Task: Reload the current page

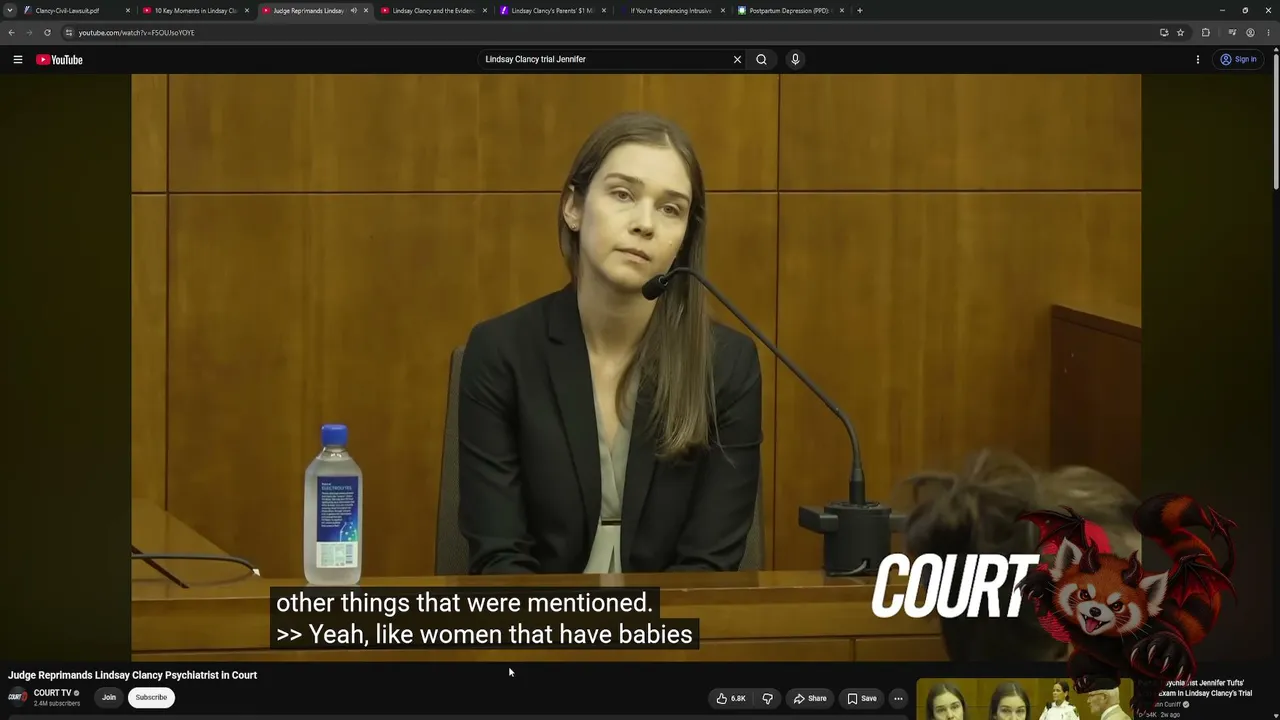Action: [x=47, y=32]
